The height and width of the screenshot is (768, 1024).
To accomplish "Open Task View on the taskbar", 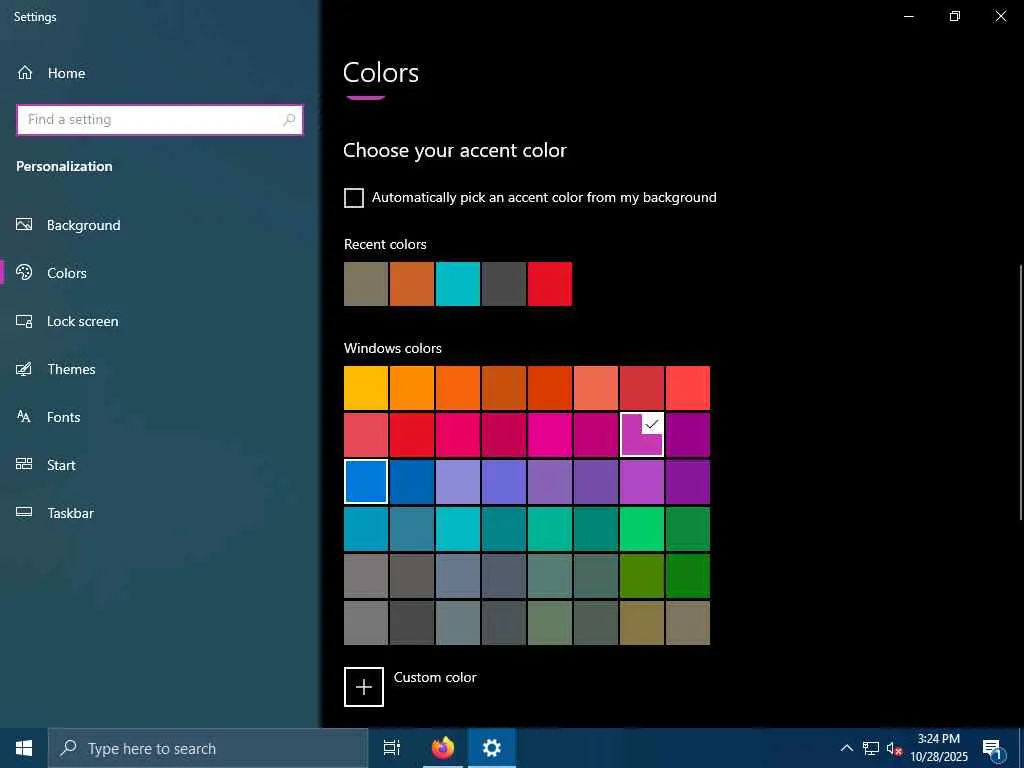I will coord(392,748).
